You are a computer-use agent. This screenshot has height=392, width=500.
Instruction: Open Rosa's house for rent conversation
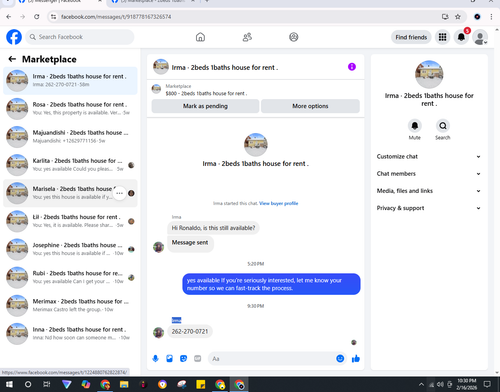pyautogui.click(x=70, y=109)
